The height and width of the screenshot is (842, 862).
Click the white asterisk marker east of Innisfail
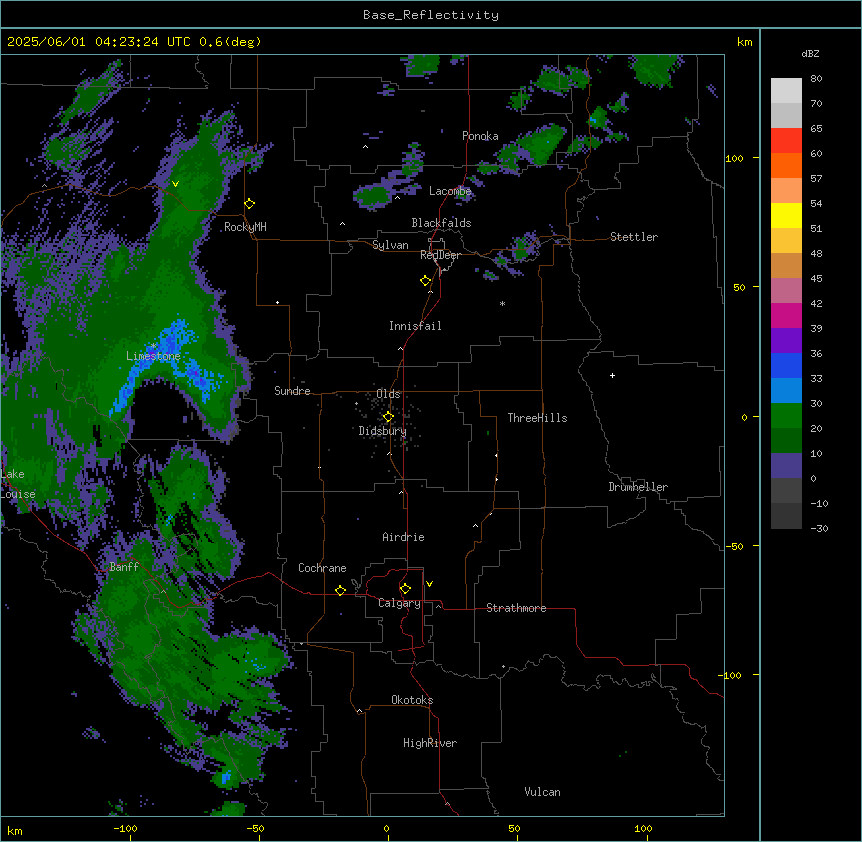(502, 303)
